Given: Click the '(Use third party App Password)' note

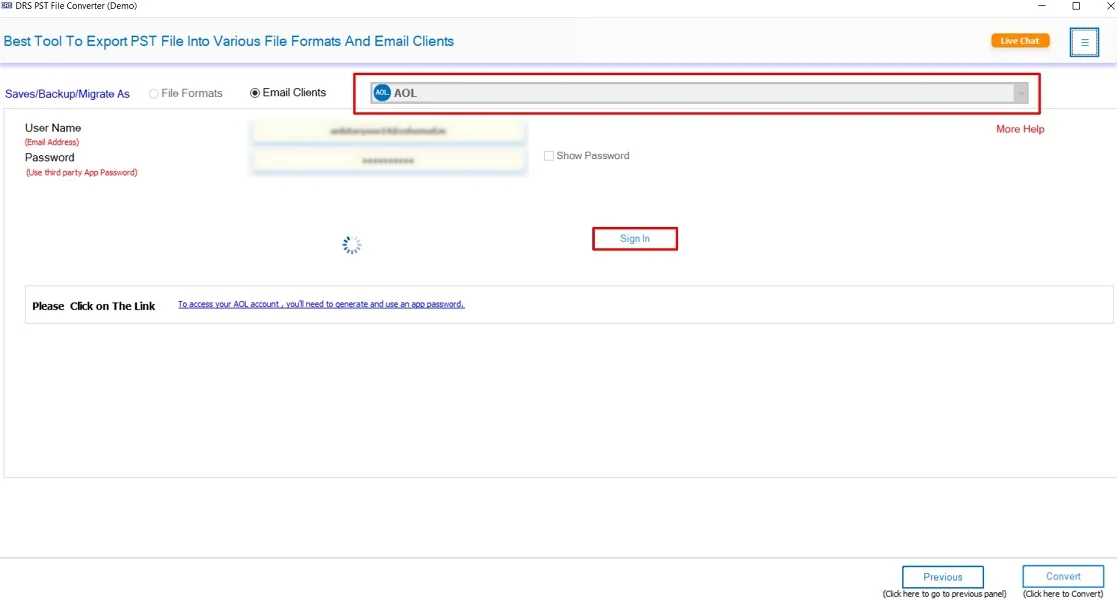Looking at the screenshot, I should click(x=81, y=172).
